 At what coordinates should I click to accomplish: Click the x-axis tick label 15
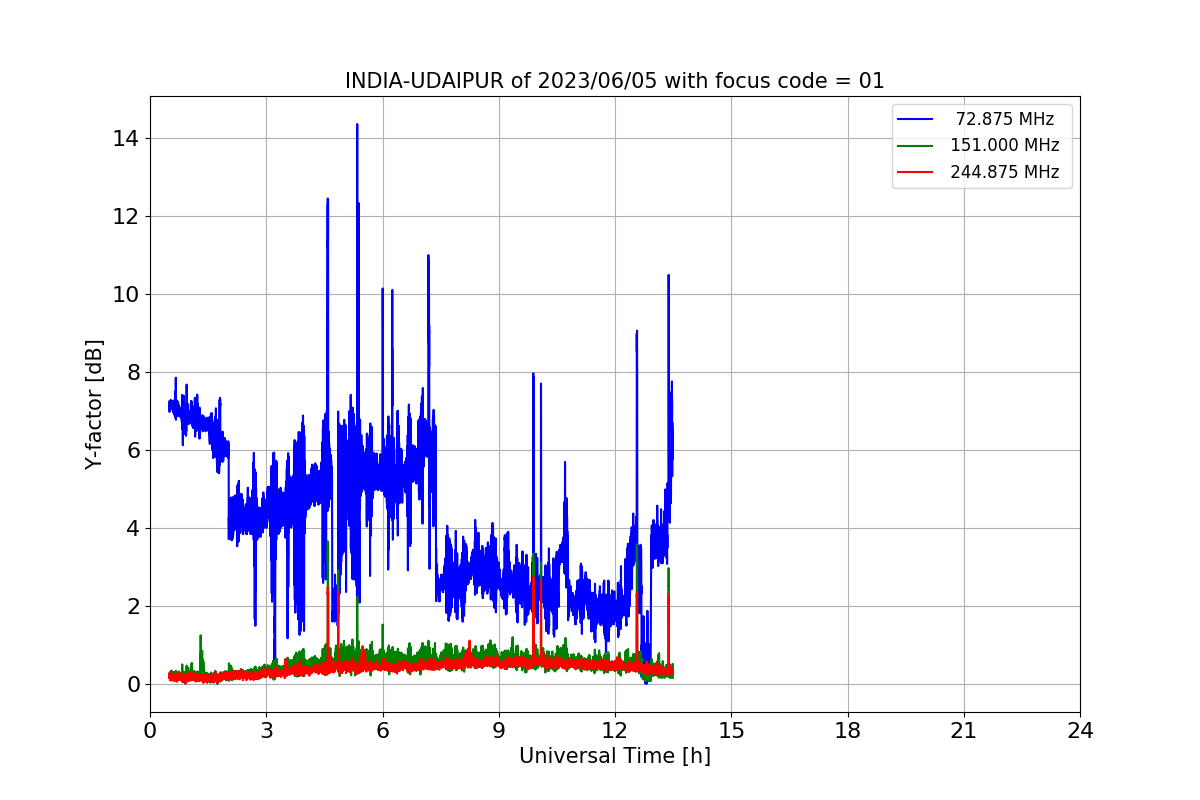[x=731, y=731]
